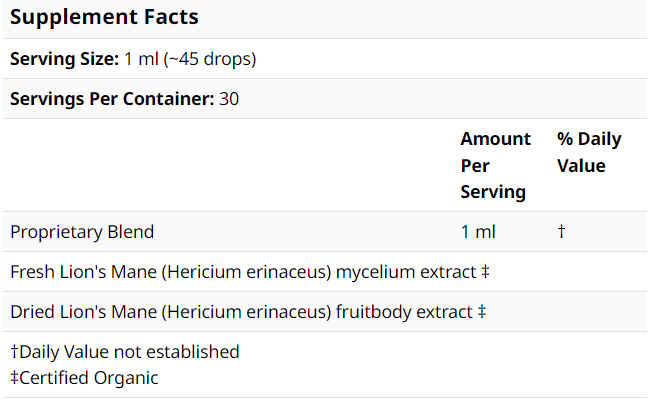This screenshot has height=406, width=659.
Task: Click the Amount Per Serving column header
Action: click(x=495, y=165)
